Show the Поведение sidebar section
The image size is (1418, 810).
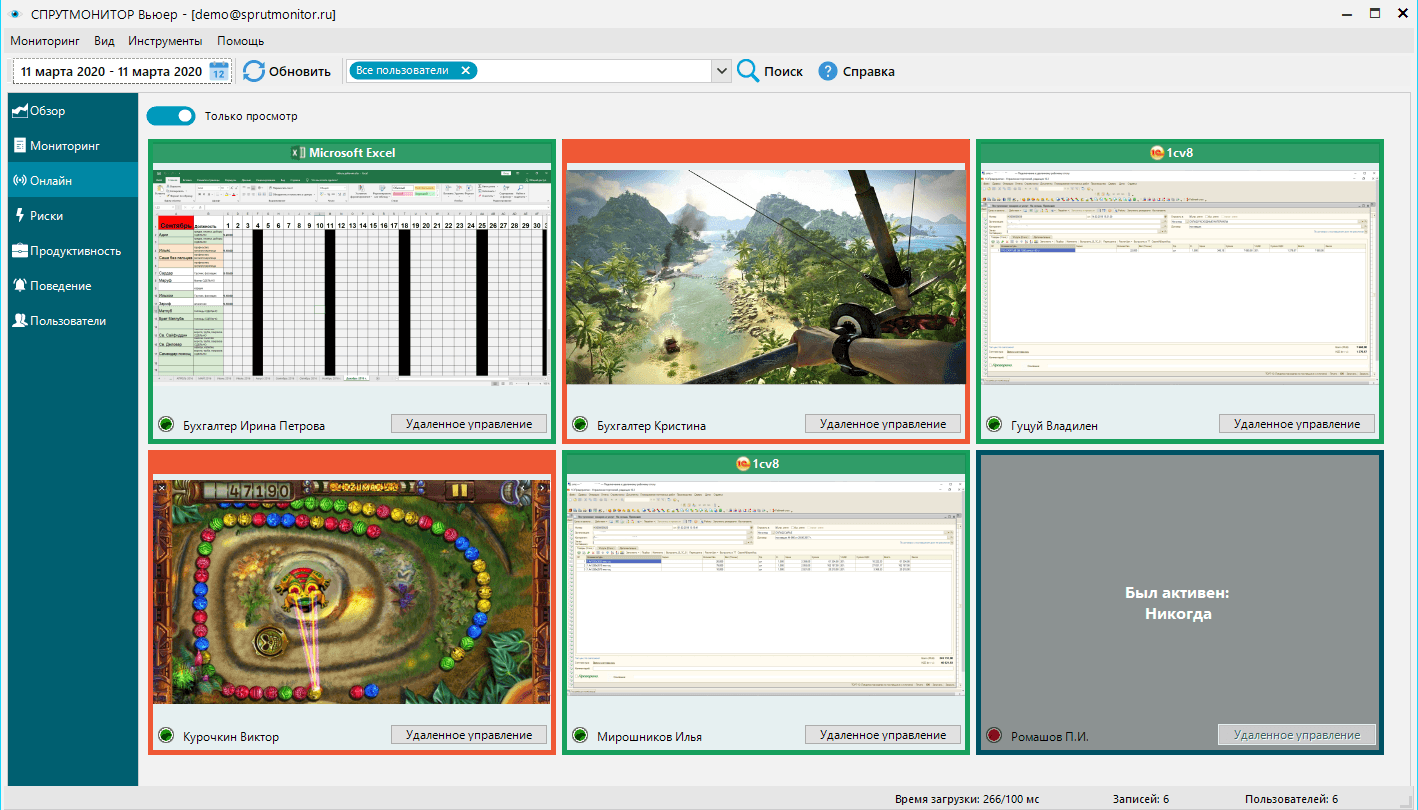tap(73, 286)
